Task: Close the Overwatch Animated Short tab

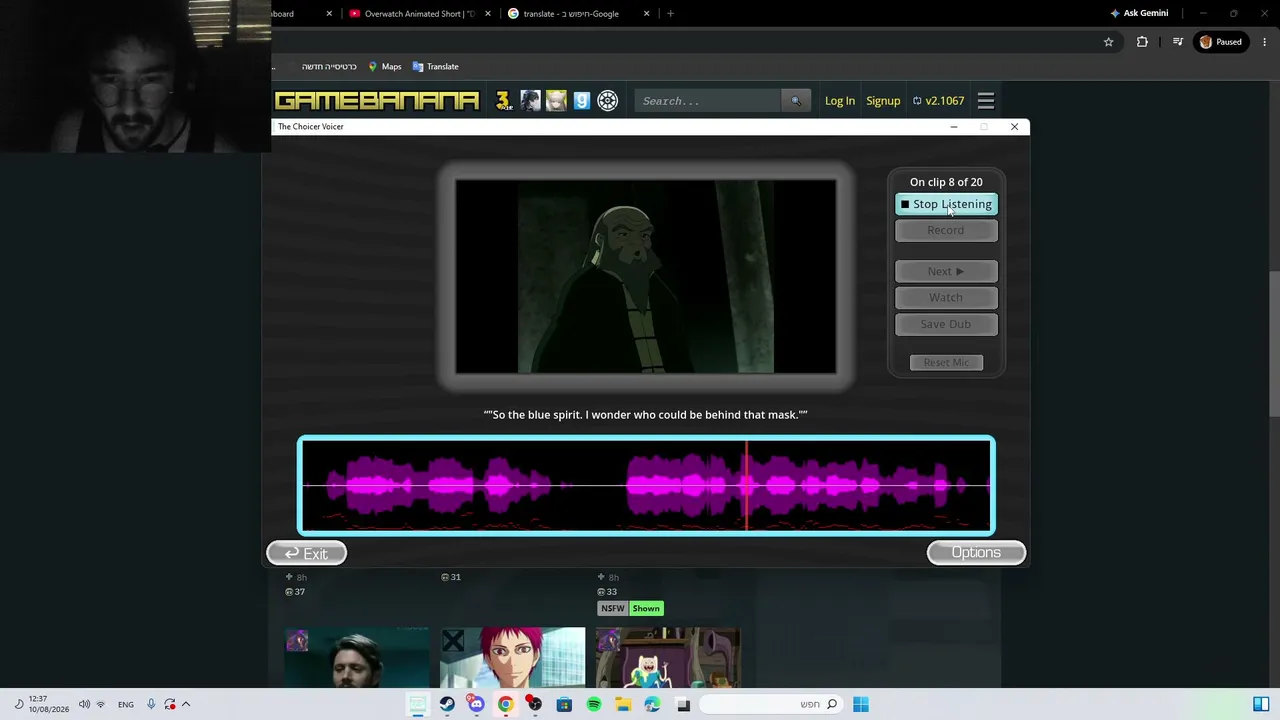Action: pyautogui.click(x=488, y=14)
